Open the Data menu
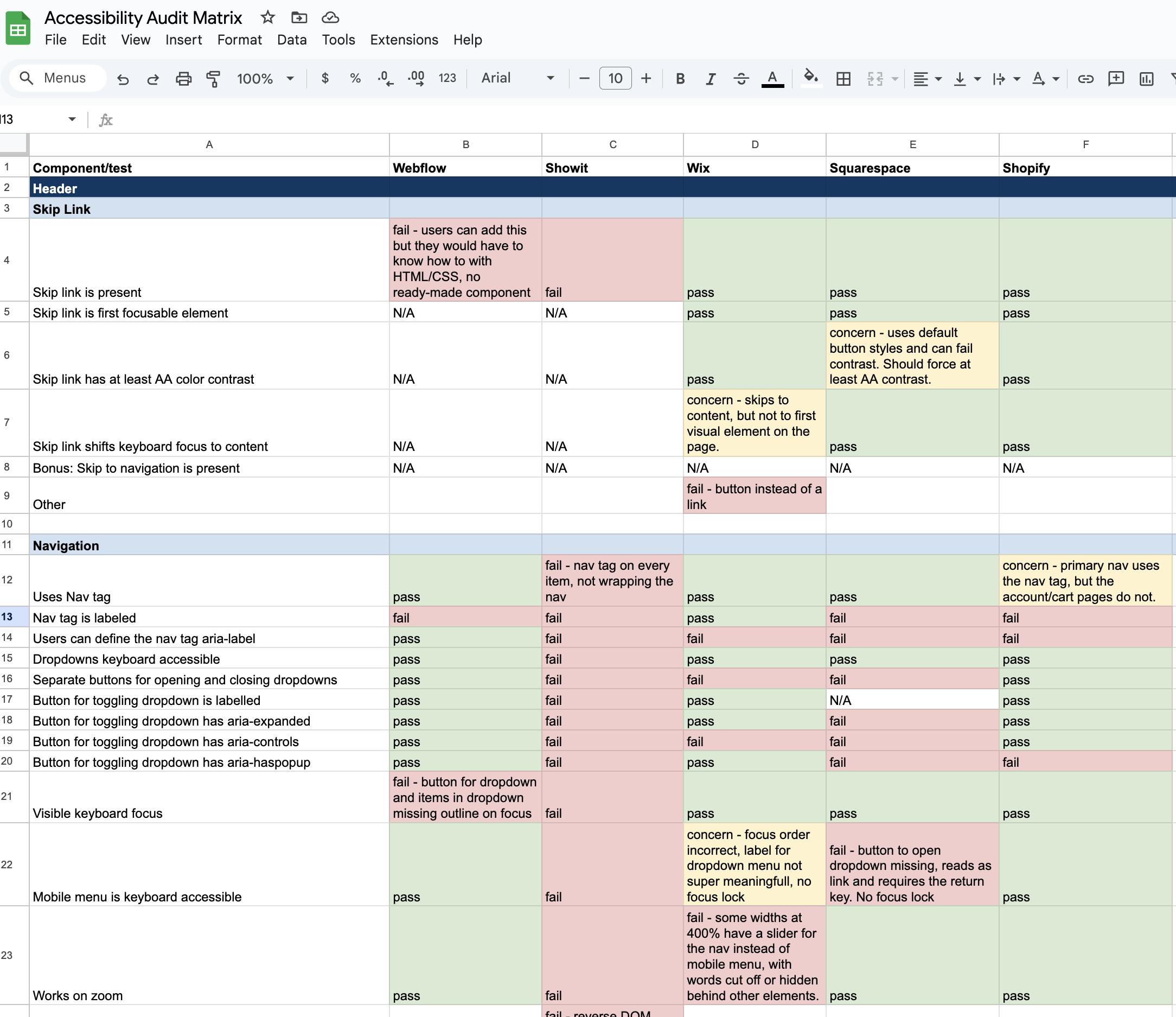Image resolution: width=1176 pixels, height=1017 pixels. [292, 40]
